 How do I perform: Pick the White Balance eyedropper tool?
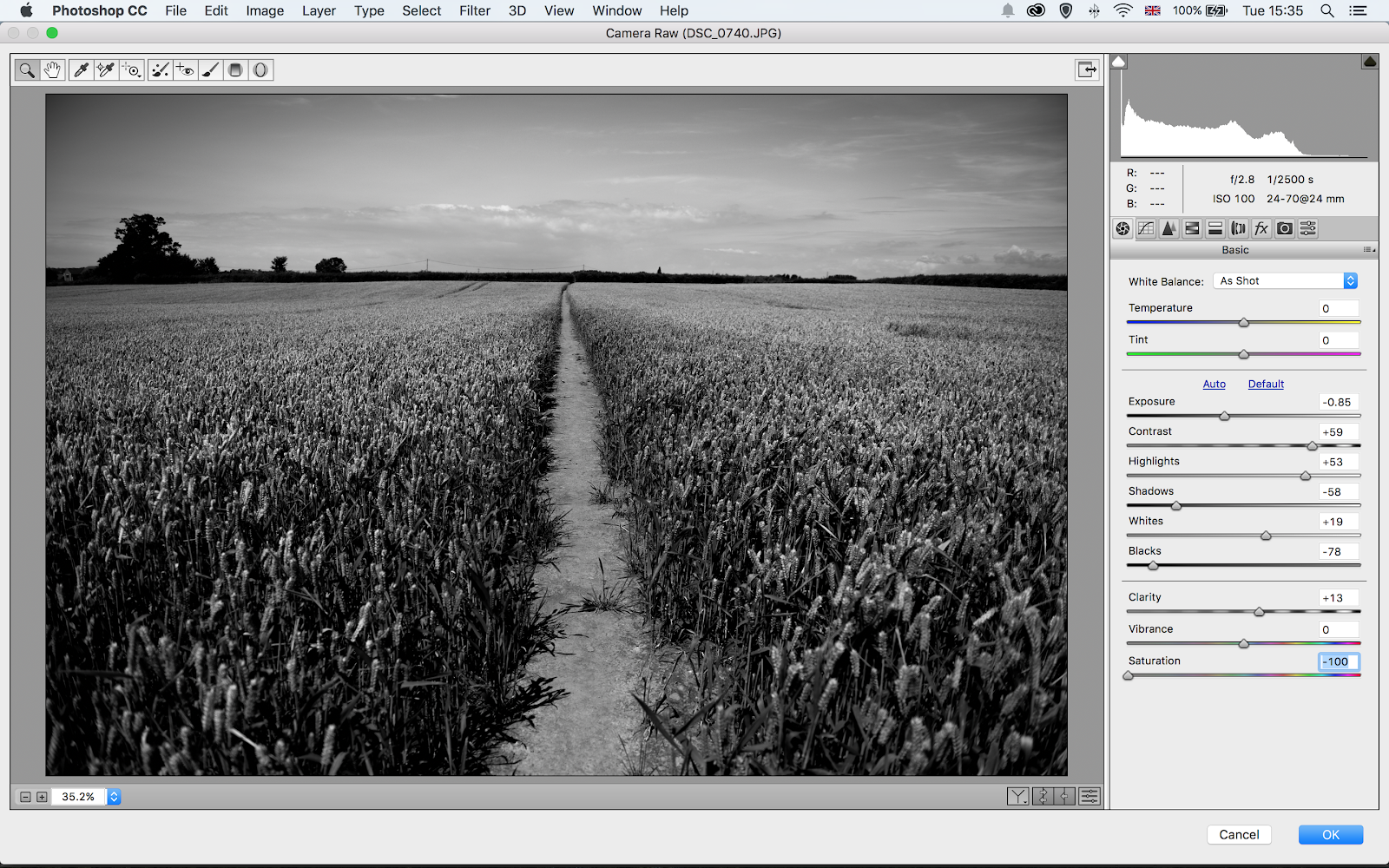81,70
